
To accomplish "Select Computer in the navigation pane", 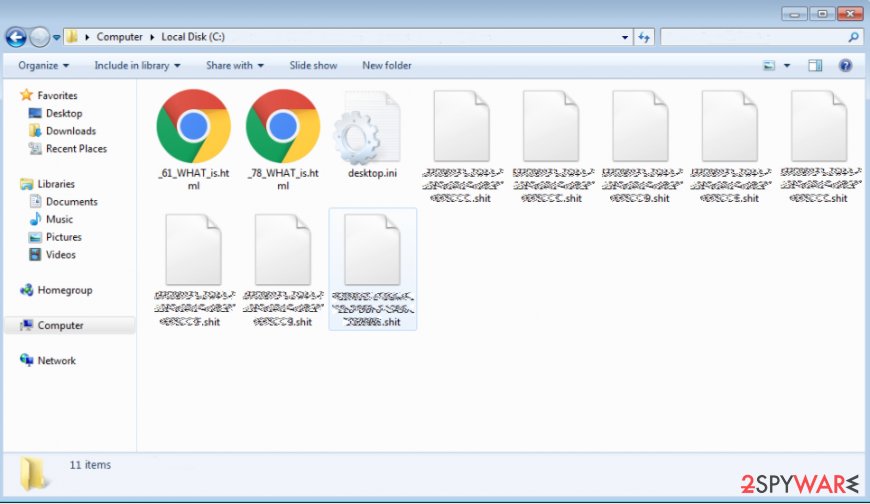I will (x=60, y=325).
